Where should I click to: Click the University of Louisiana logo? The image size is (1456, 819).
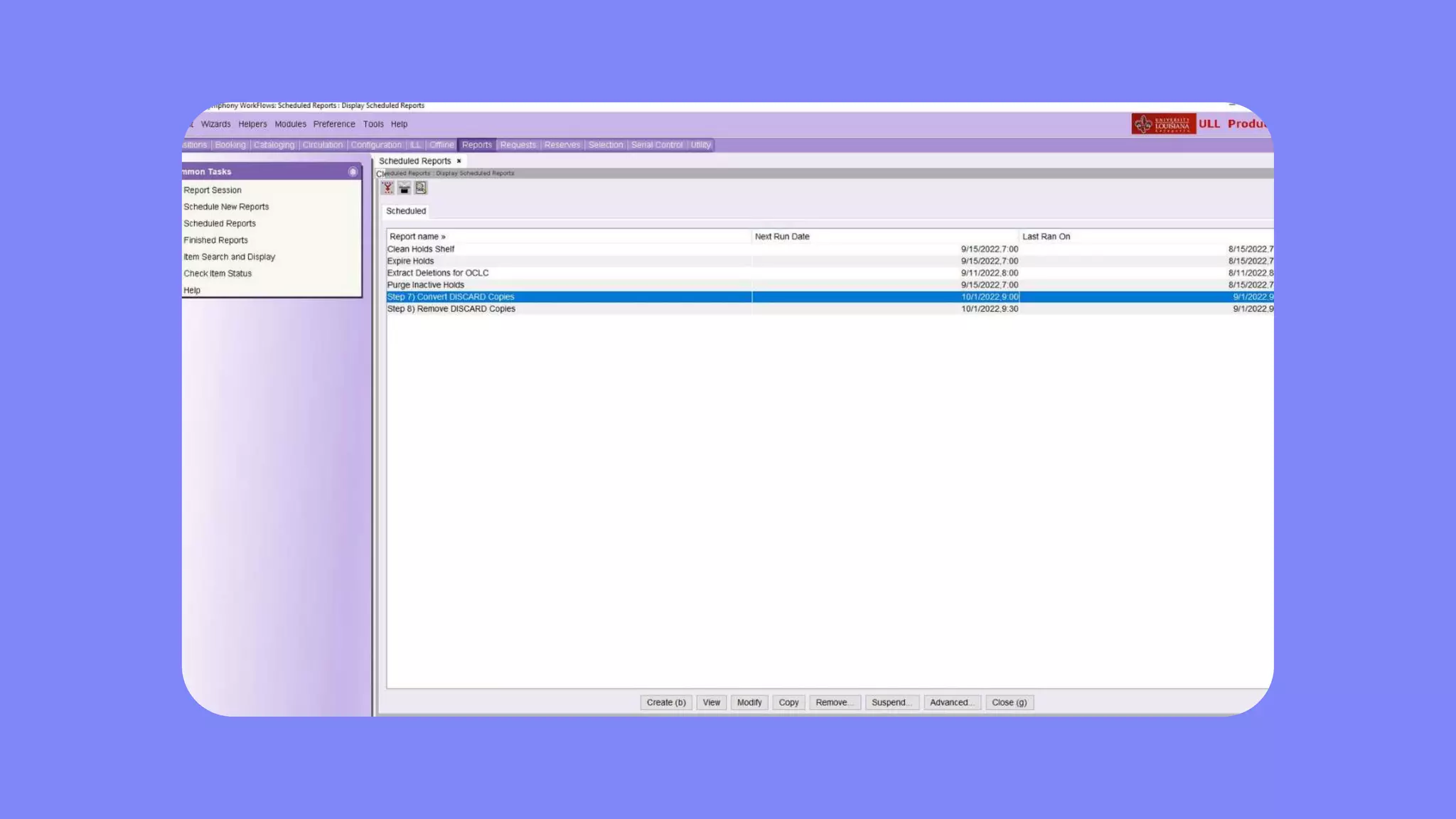click(1163, 124)
